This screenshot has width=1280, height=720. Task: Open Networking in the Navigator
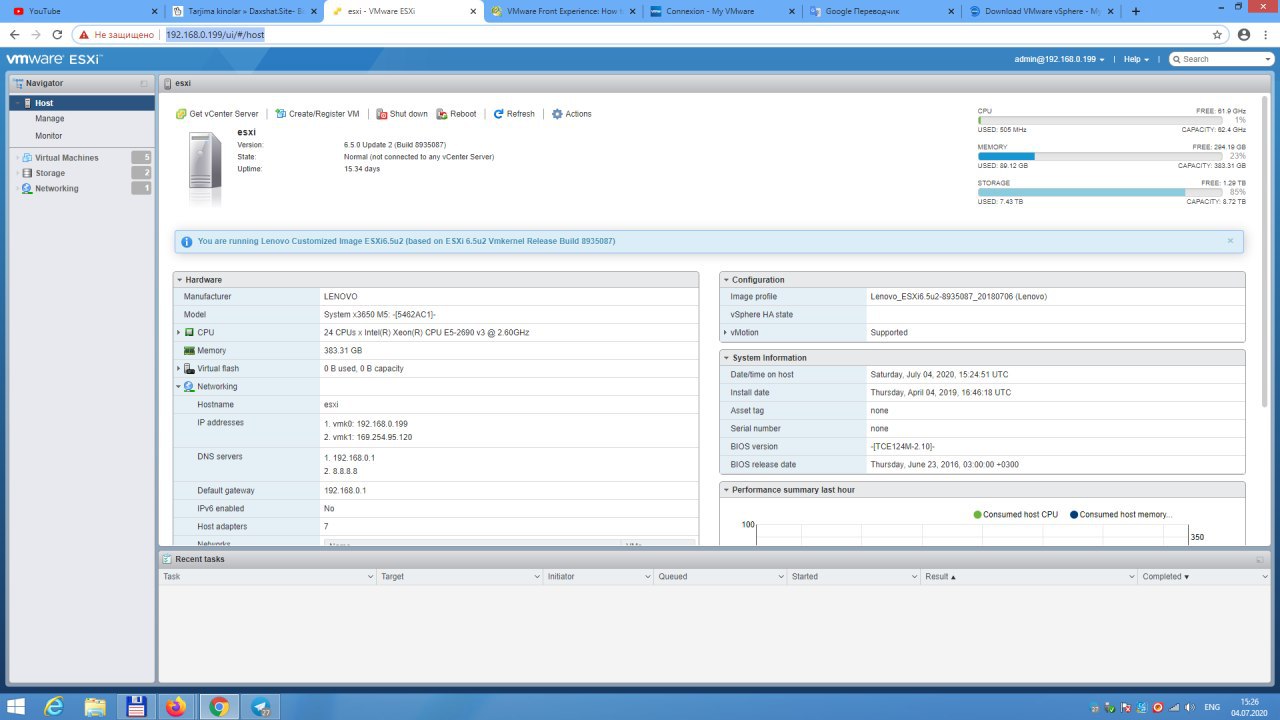click(x=56, y=189)
